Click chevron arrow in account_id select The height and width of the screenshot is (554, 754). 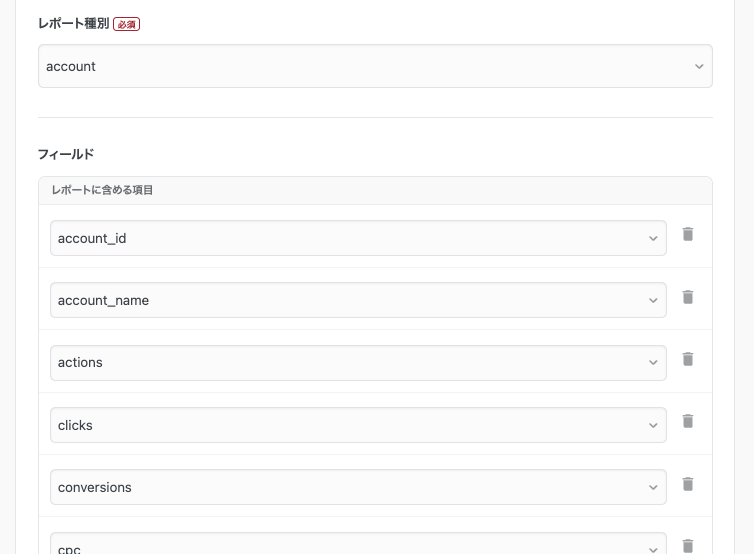click(x=653, y=239)
